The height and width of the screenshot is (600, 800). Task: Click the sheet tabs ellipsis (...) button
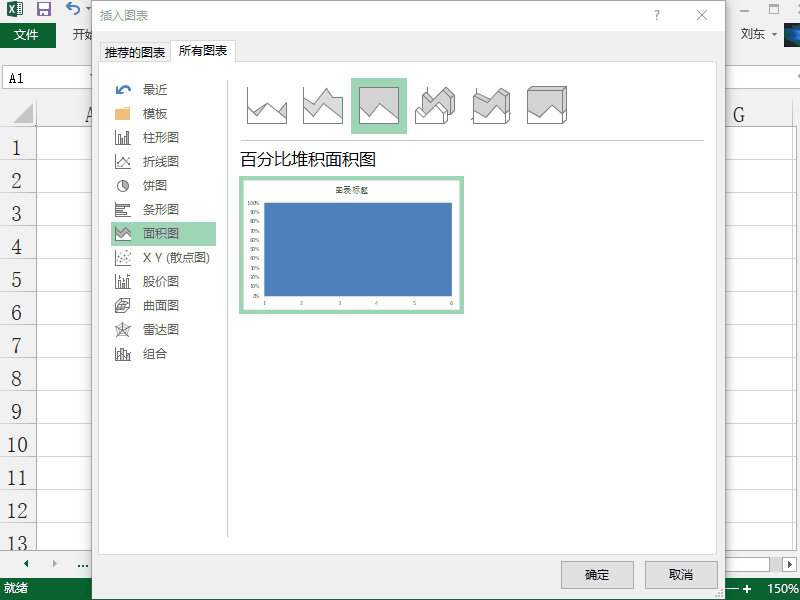(x=83, y=564)
